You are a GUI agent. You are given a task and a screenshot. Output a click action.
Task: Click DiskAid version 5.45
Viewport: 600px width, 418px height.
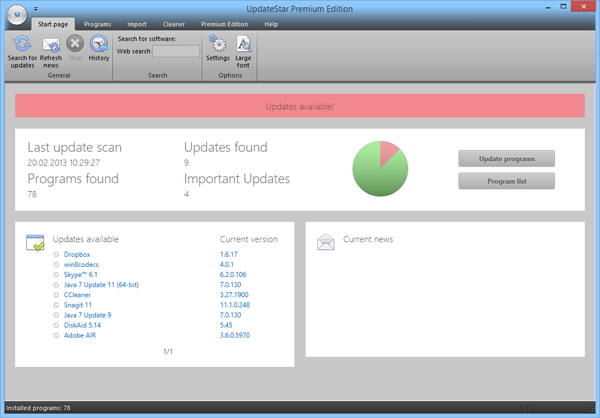click(x=226, y=325)
